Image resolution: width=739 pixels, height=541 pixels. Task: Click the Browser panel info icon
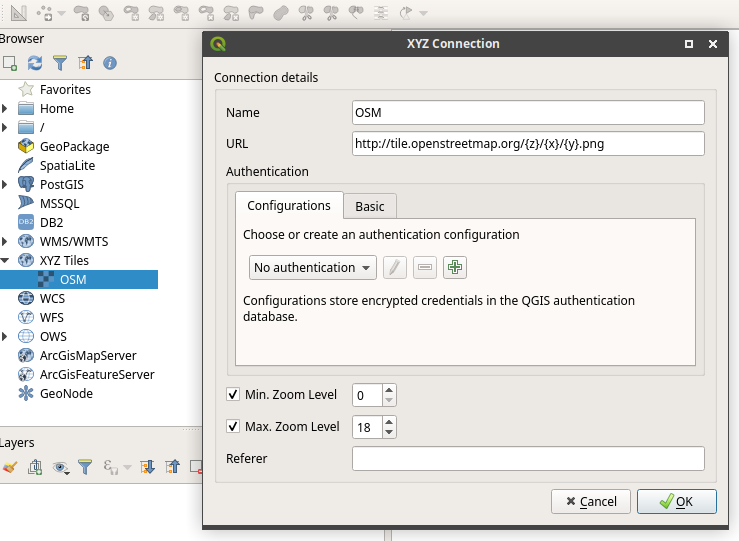110,63
